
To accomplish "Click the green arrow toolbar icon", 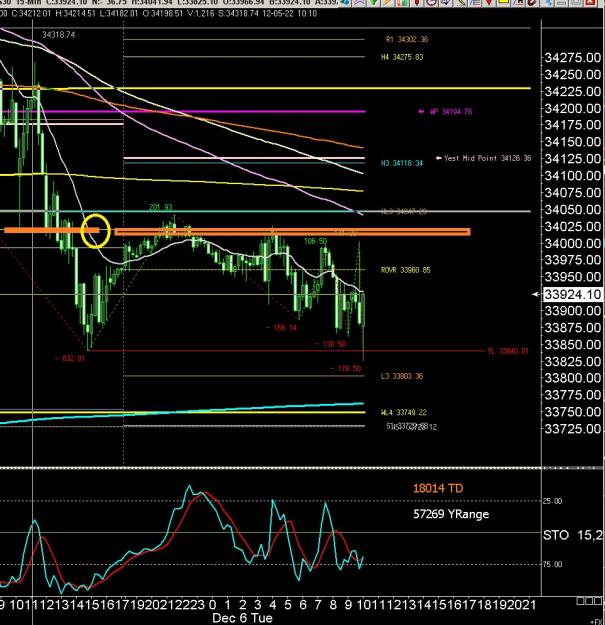I will tap(374, 2).
